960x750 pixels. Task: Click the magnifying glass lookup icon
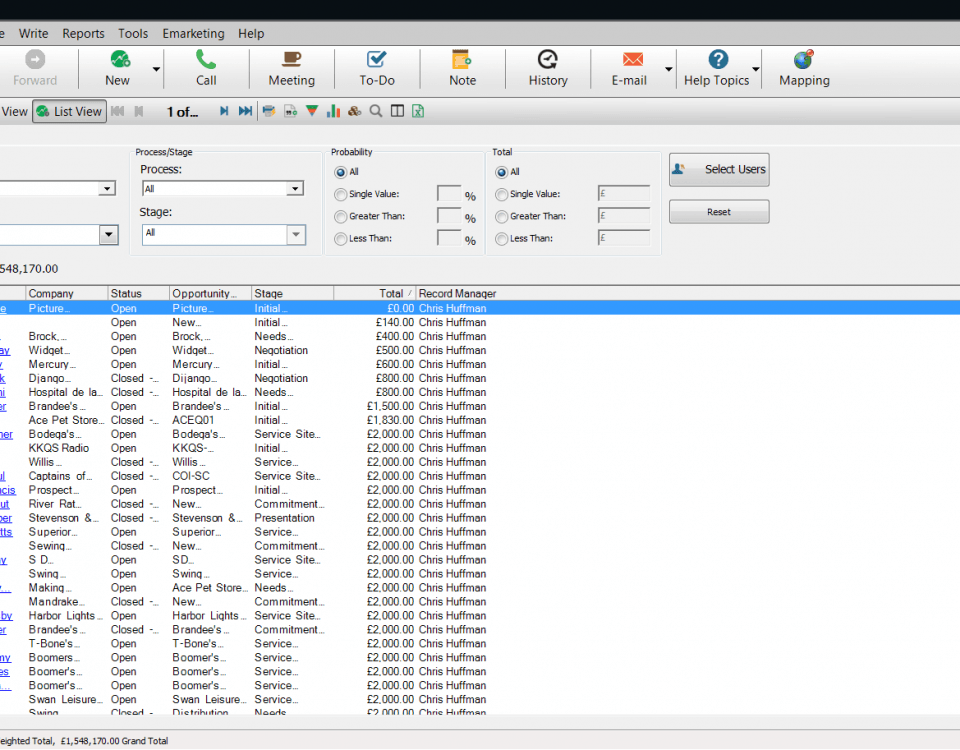(376, 111)
